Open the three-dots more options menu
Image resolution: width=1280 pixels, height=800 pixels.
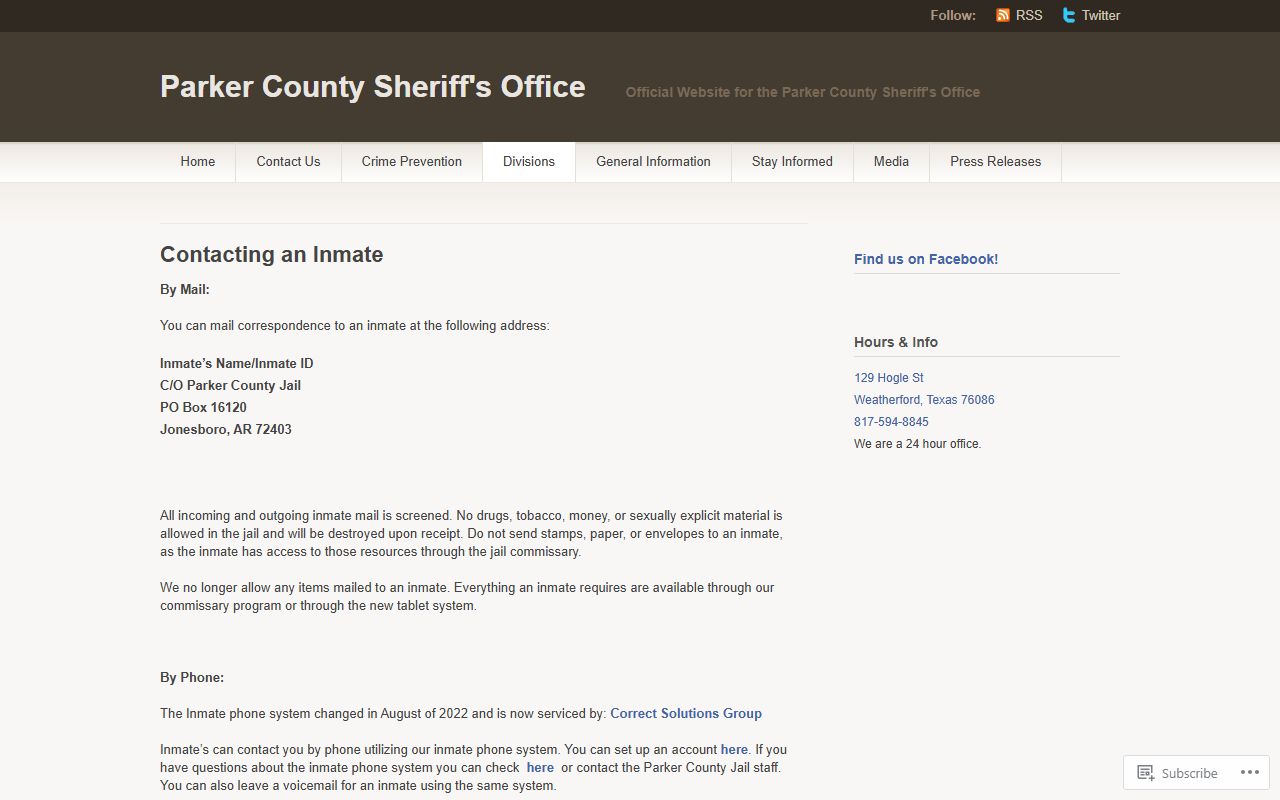[x=1250, y=772]
